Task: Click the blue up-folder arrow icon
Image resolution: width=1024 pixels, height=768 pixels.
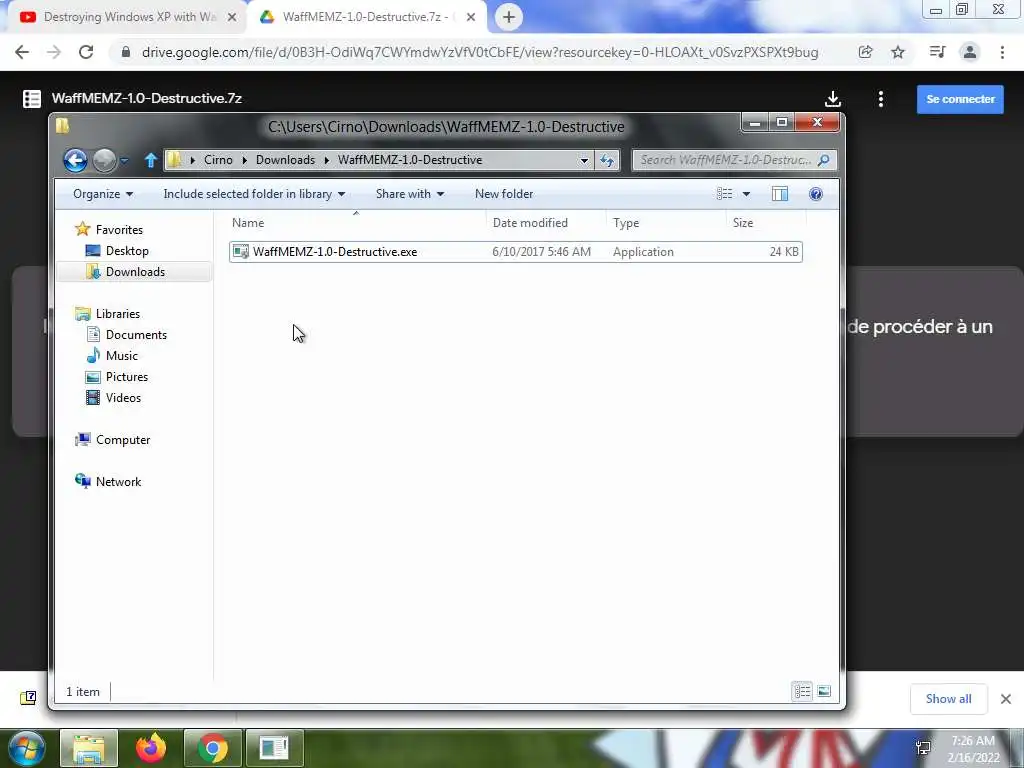Action: click(151, 160)
